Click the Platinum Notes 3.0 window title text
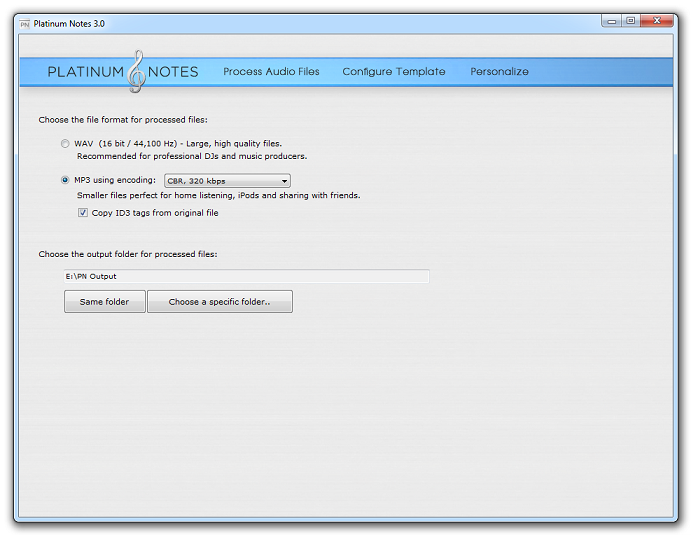This screenshot has height=535, width=691. click(69, 23)
